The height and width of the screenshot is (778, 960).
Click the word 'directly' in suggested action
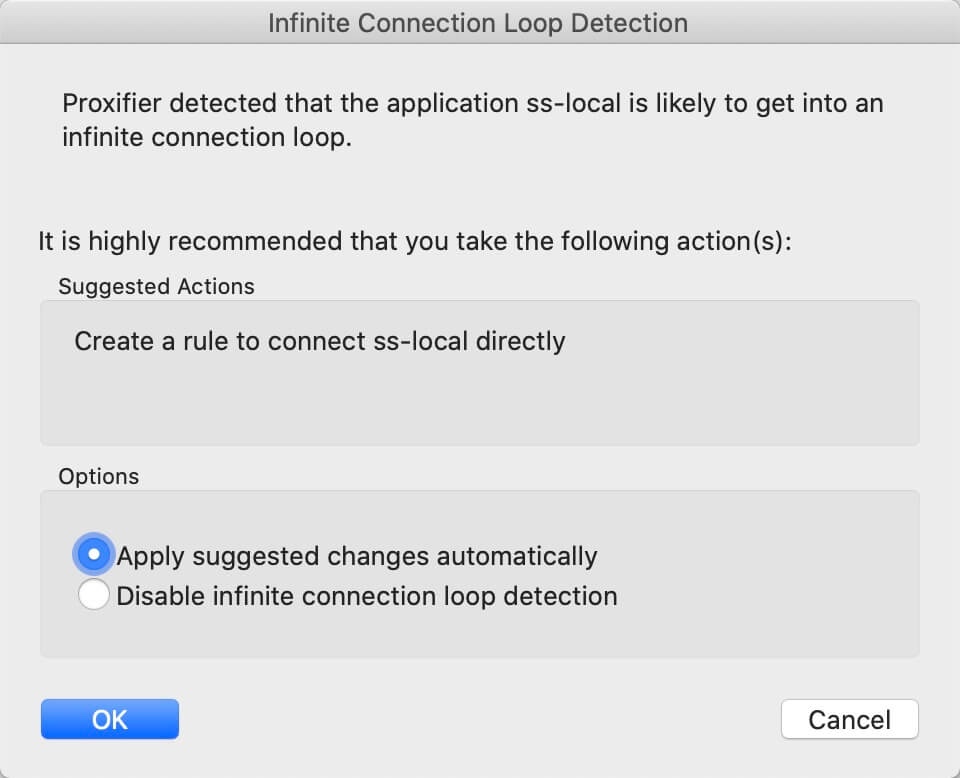(521, 341)
